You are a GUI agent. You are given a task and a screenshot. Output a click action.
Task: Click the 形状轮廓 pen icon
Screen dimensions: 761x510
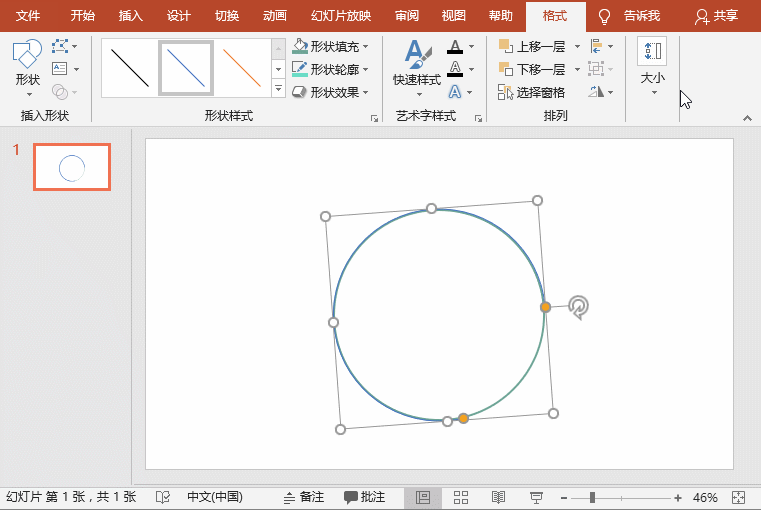(300, 69)
